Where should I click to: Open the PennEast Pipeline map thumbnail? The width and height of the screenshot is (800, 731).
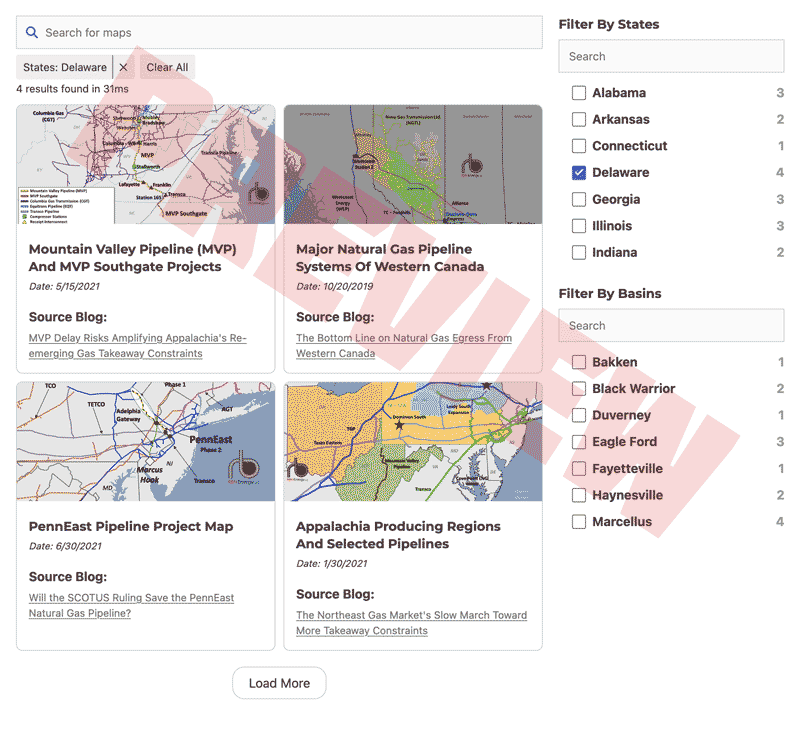146,442
